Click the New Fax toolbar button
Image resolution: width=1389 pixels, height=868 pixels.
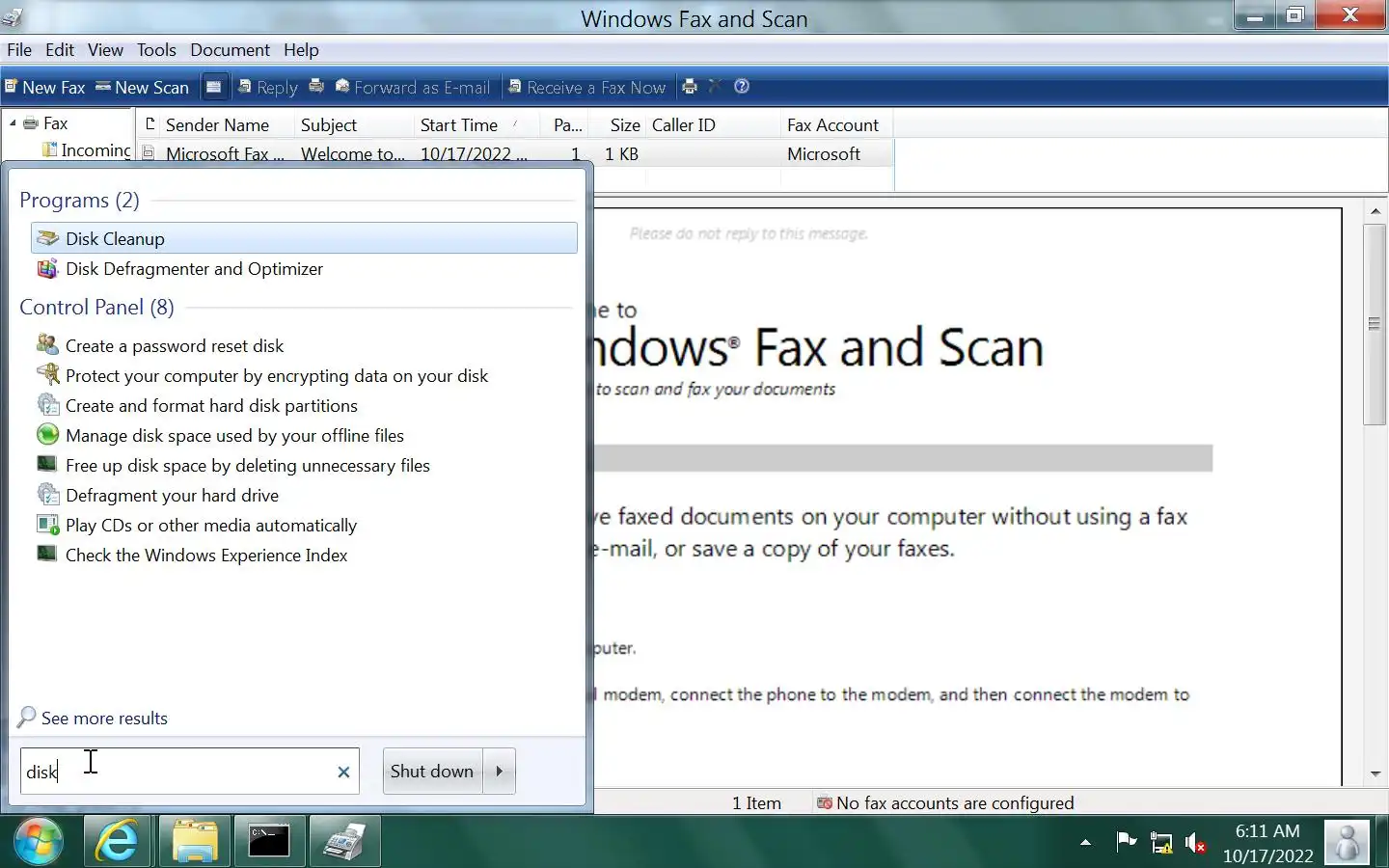(45, 87)
